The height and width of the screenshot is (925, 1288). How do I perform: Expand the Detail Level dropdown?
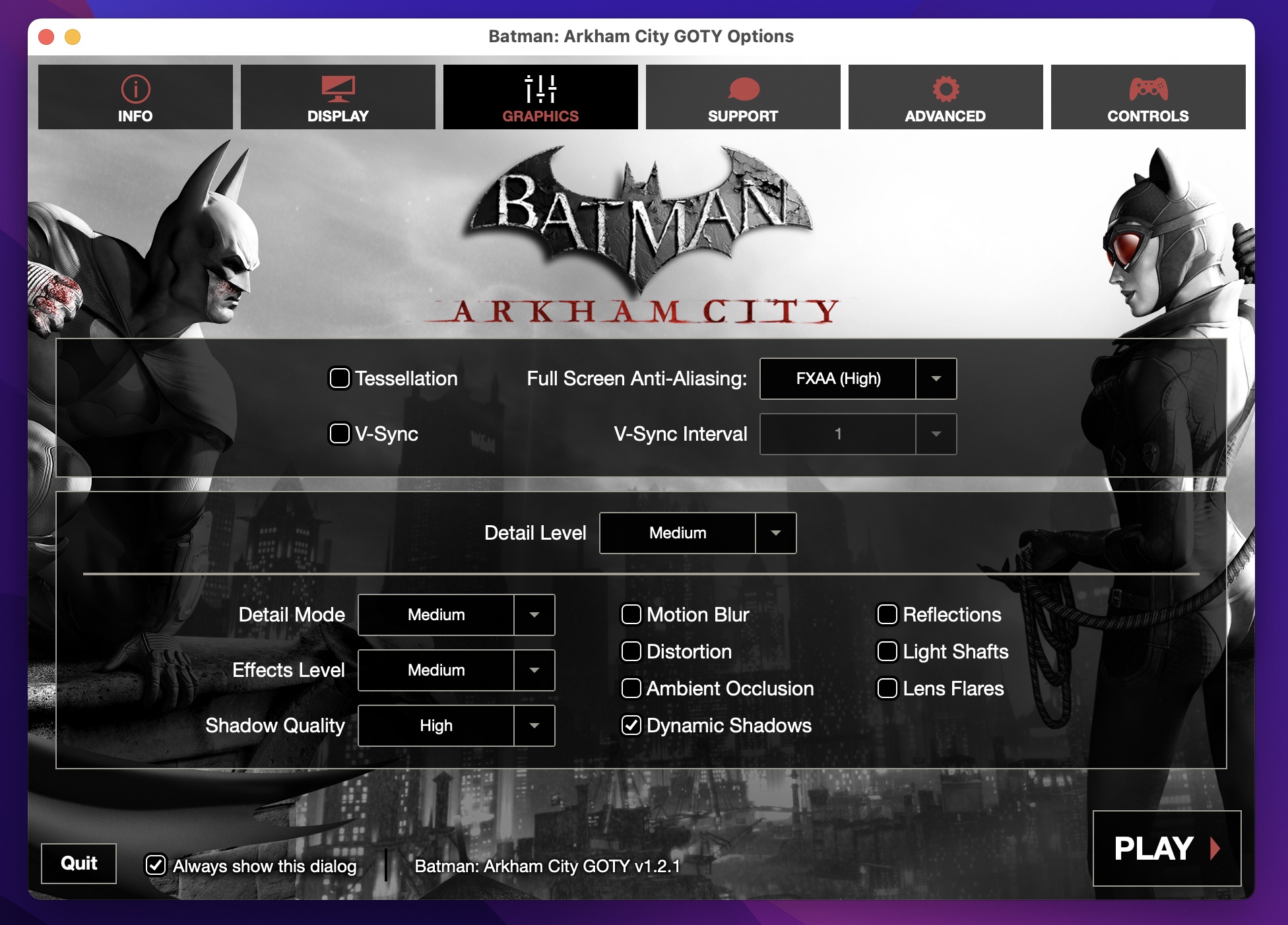775,533
